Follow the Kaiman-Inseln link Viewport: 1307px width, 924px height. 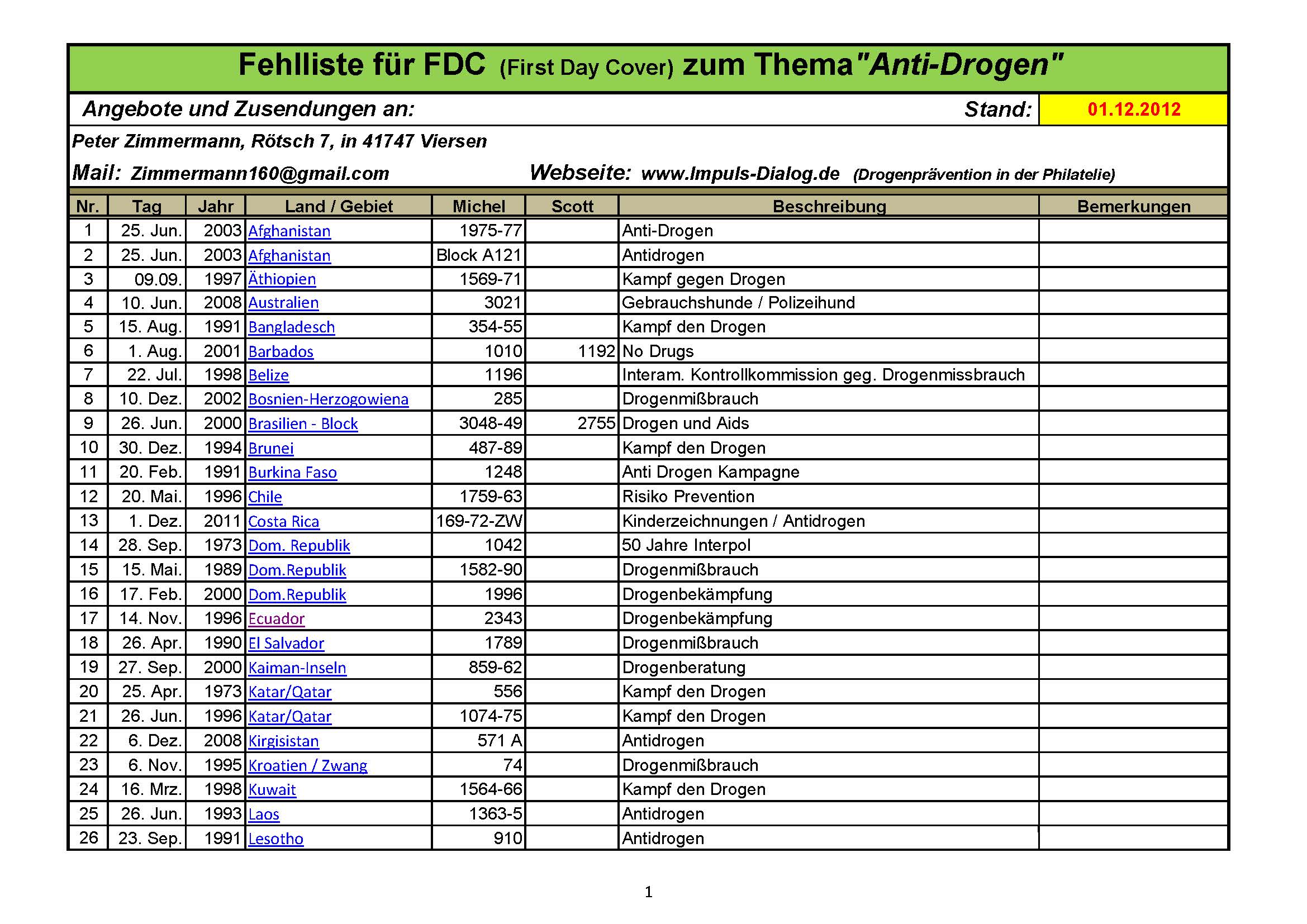pyautogui.click(x=297, y=668)
